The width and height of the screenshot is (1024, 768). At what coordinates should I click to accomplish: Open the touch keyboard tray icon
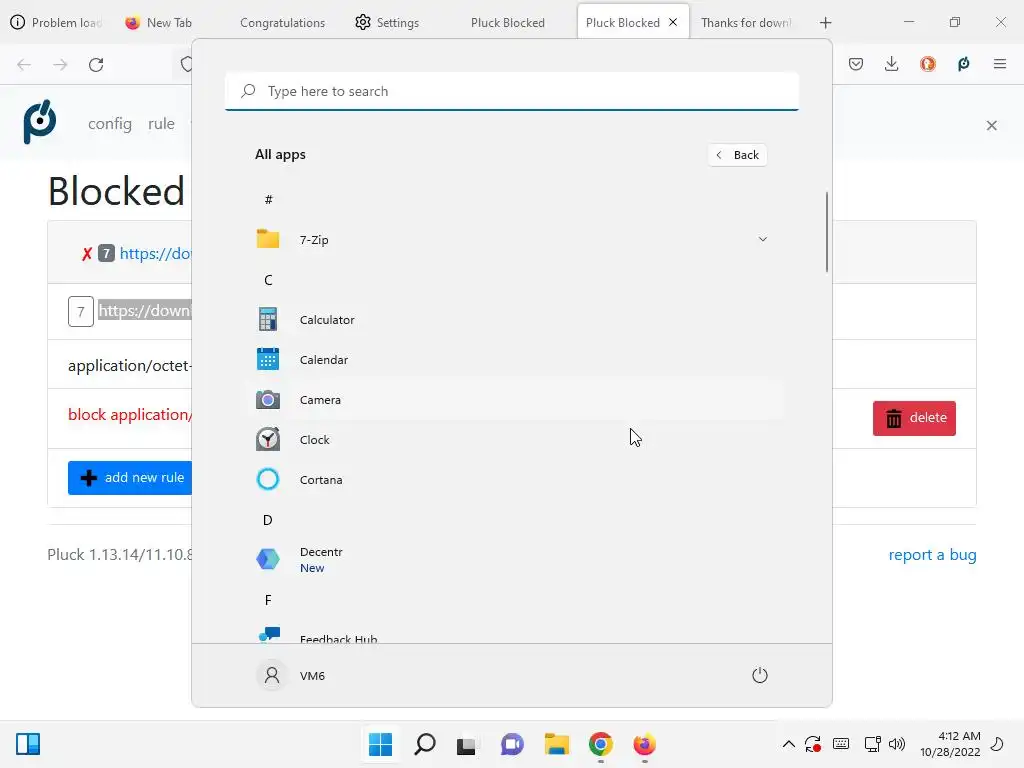tap(841, 744)
